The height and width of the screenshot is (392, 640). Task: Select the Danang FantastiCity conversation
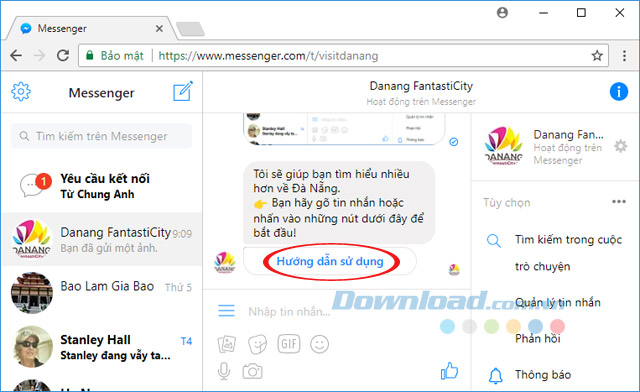(101, 240)
